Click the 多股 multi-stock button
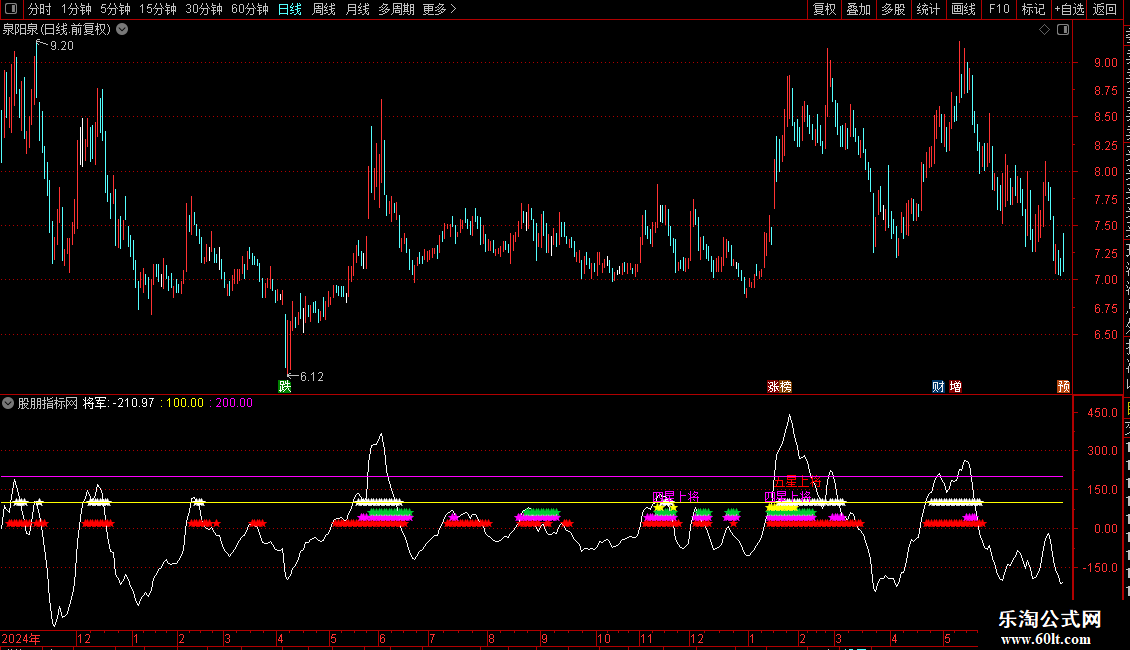The height and width of the screenshot is (650, 1130). (x=893, y=9)
